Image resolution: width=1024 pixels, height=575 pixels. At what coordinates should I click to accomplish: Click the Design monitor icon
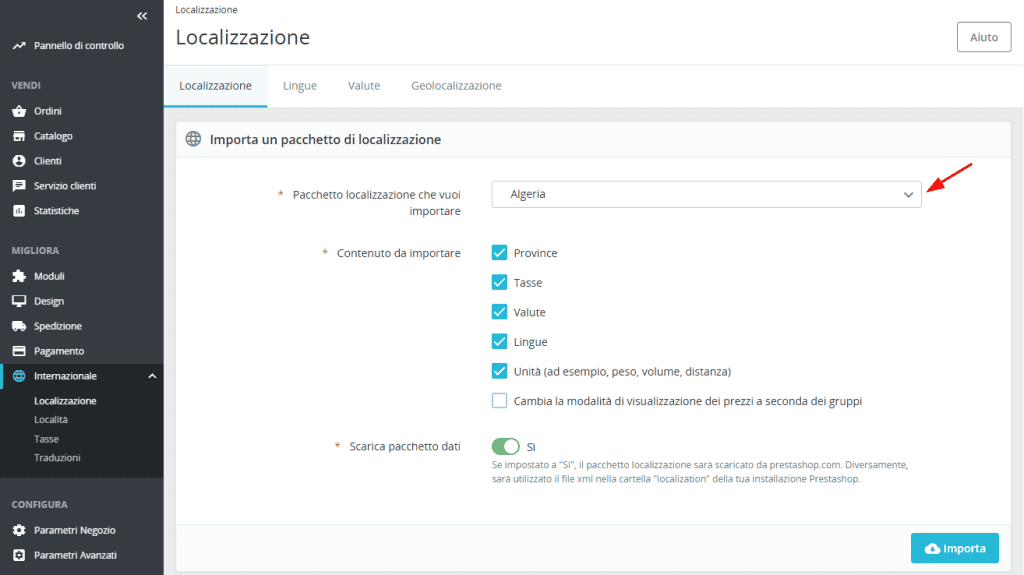coord(19,301)
